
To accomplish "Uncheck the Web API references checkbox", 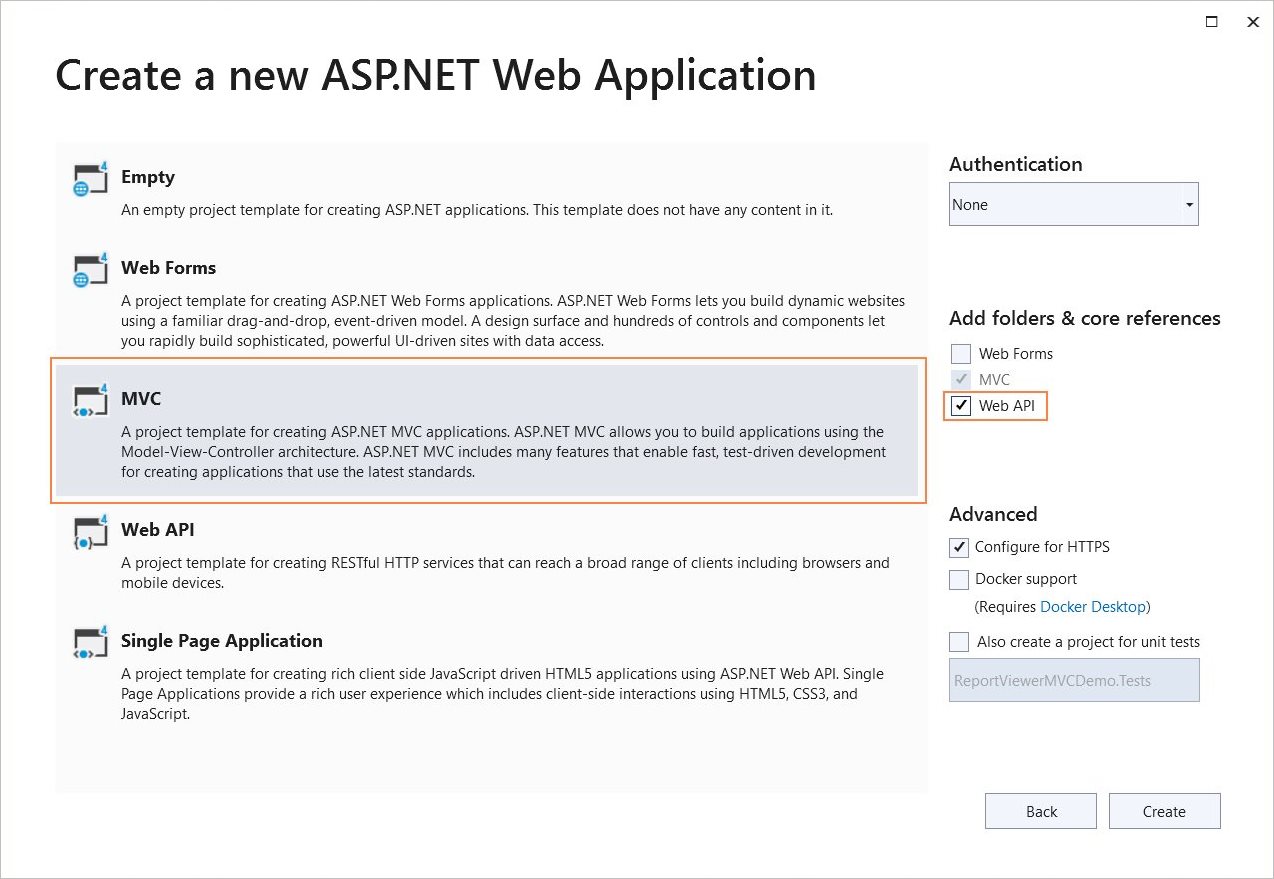I will tap(961, 406).
